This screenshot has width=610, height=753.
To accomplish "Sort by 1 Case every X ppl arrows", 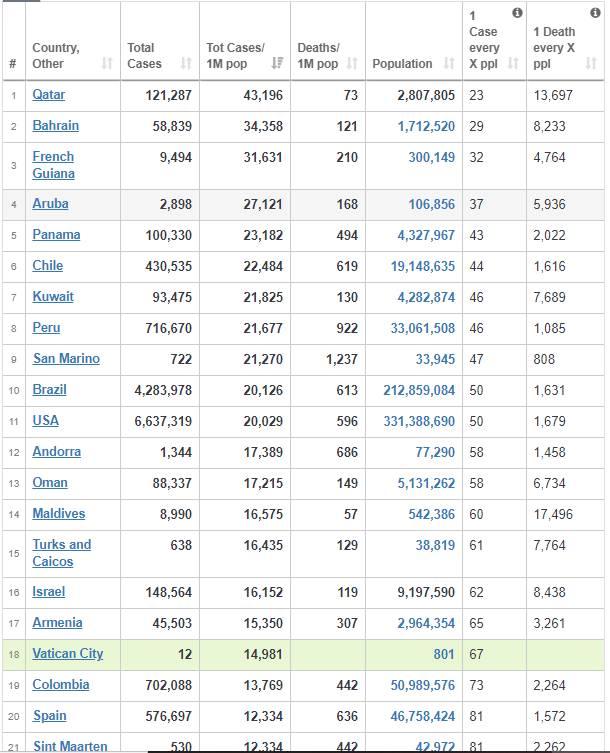I will tap(513, 64).
